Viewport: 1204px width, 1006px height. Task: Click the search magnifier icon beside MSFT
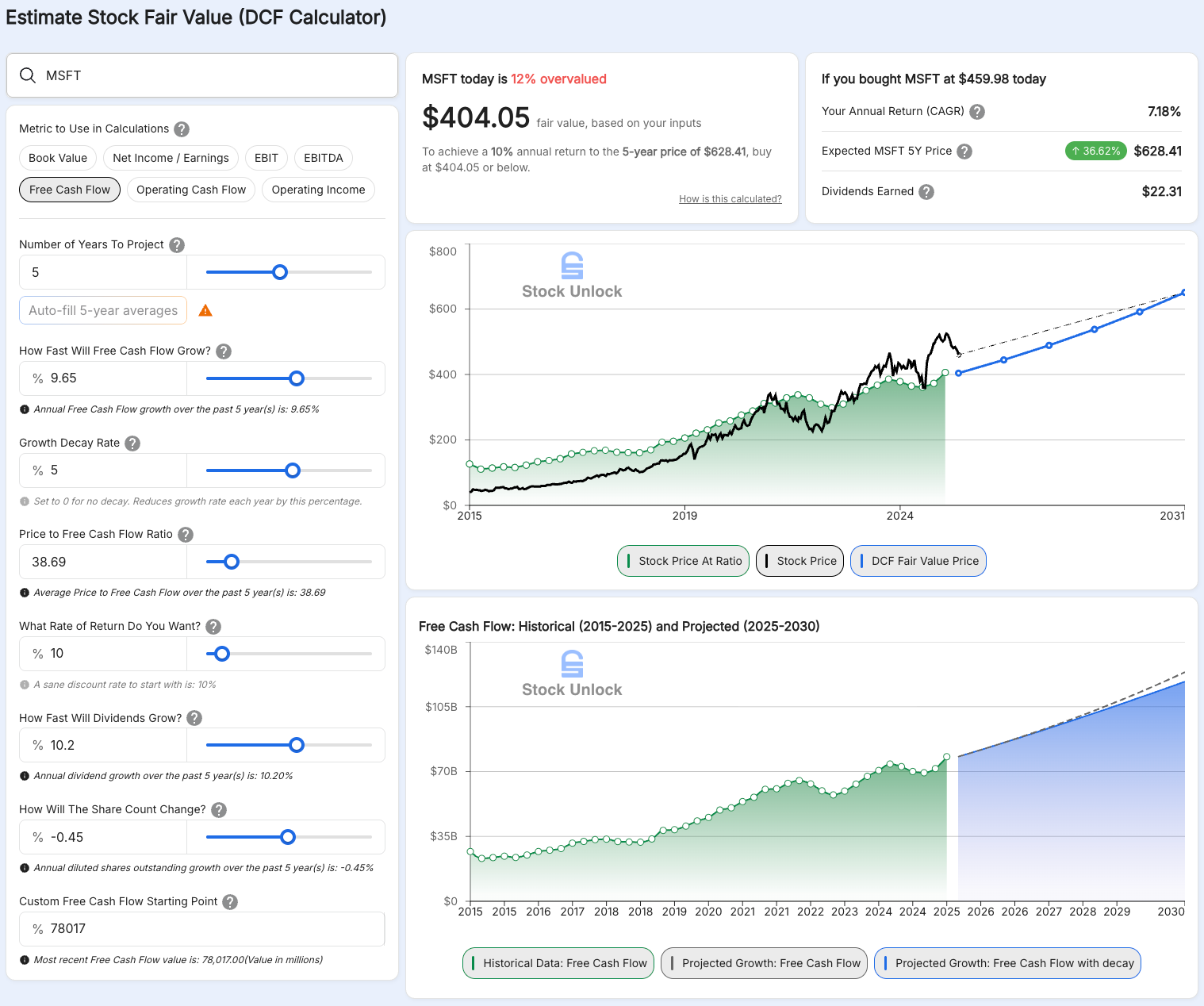pyautogui.click(x=28, y=75)
